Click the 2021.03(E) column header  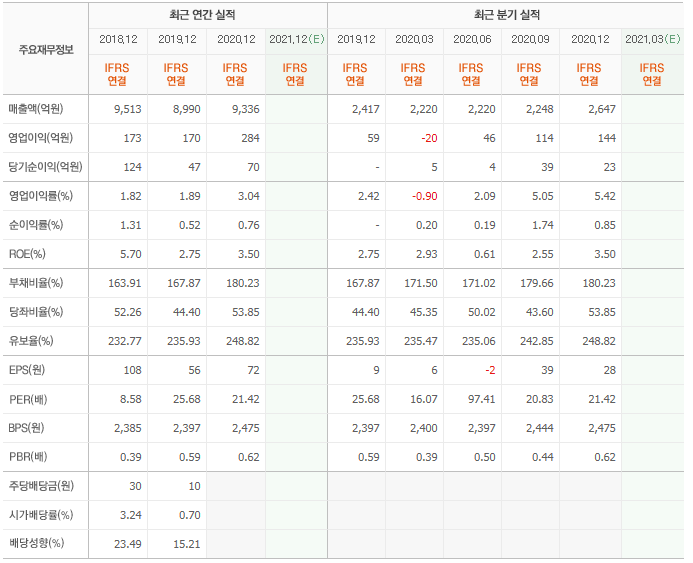click(x=653, y=39)
